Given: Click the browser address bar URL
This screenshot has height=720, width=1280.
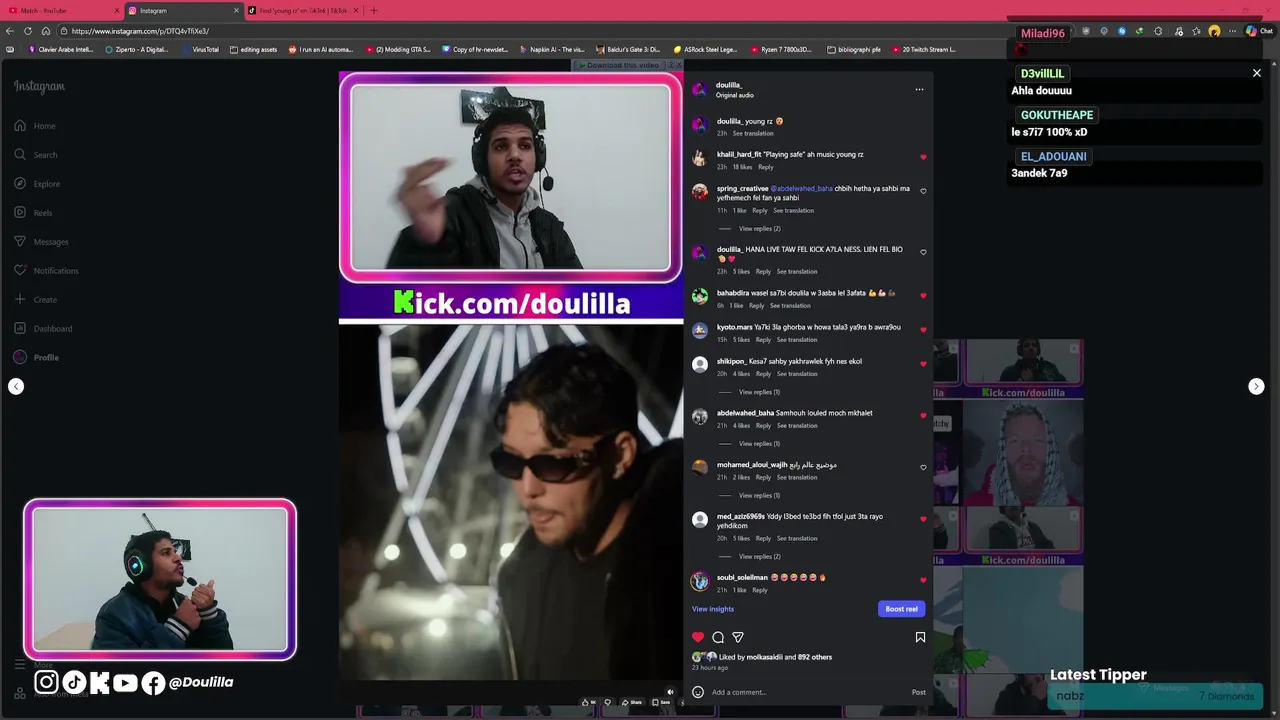Looking at the screenshot, I should tap(140, 31).
